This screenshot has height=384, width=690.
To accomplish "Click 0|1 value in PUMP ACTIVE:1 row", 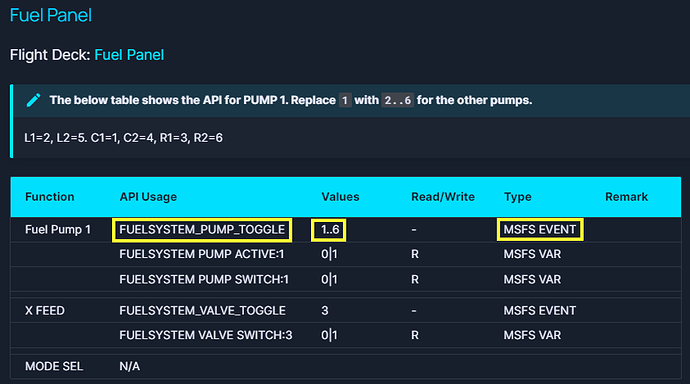I will tap(329, 254).
